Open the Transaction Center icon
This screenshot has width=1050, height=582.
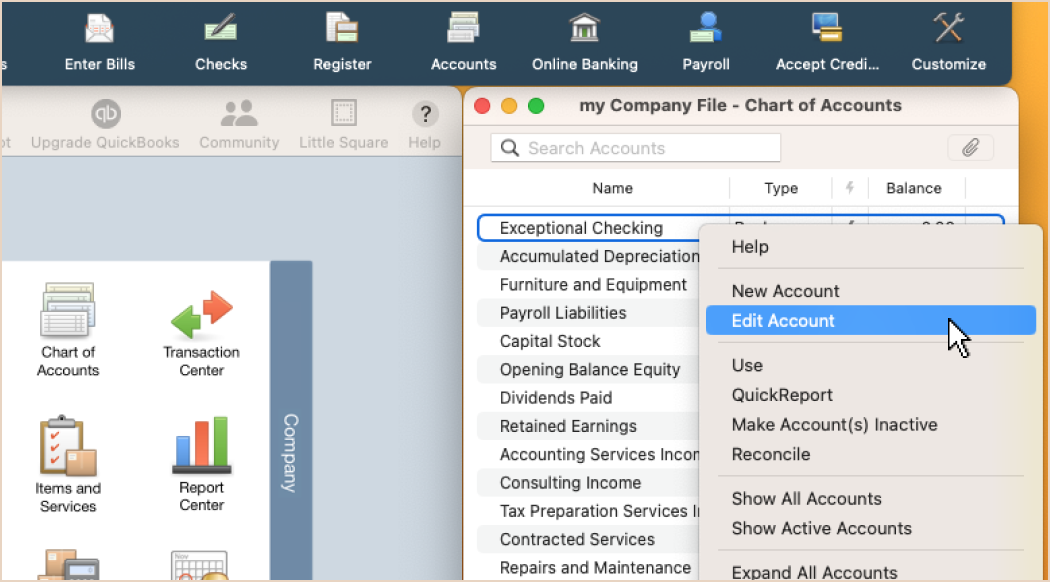click(202, 334)
